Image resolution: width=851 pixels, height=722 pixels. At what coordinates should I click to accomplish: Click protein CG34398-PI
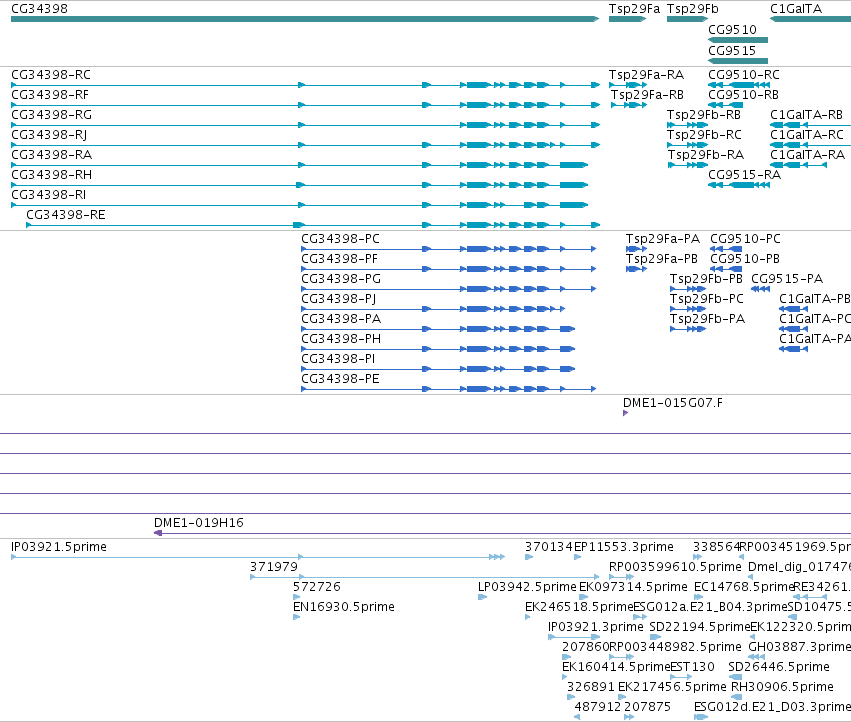click(438, 369)
